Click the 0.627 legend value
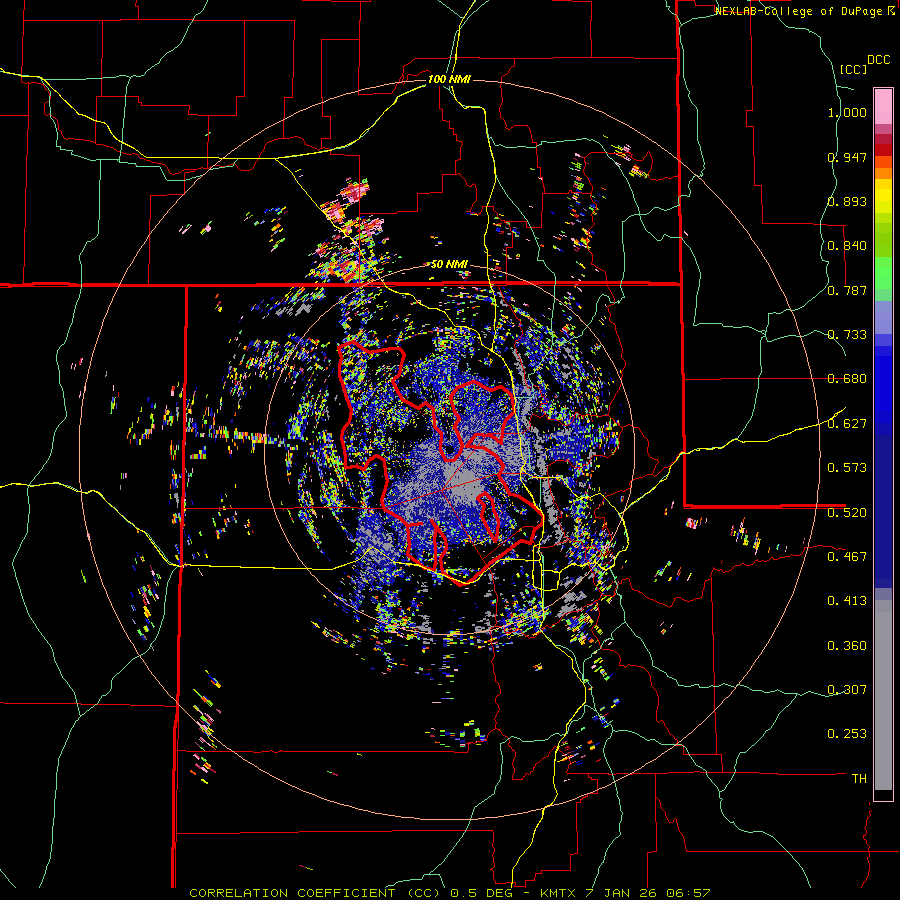Image resolution: width=900 pixels, height=900 pixels. 847,424
